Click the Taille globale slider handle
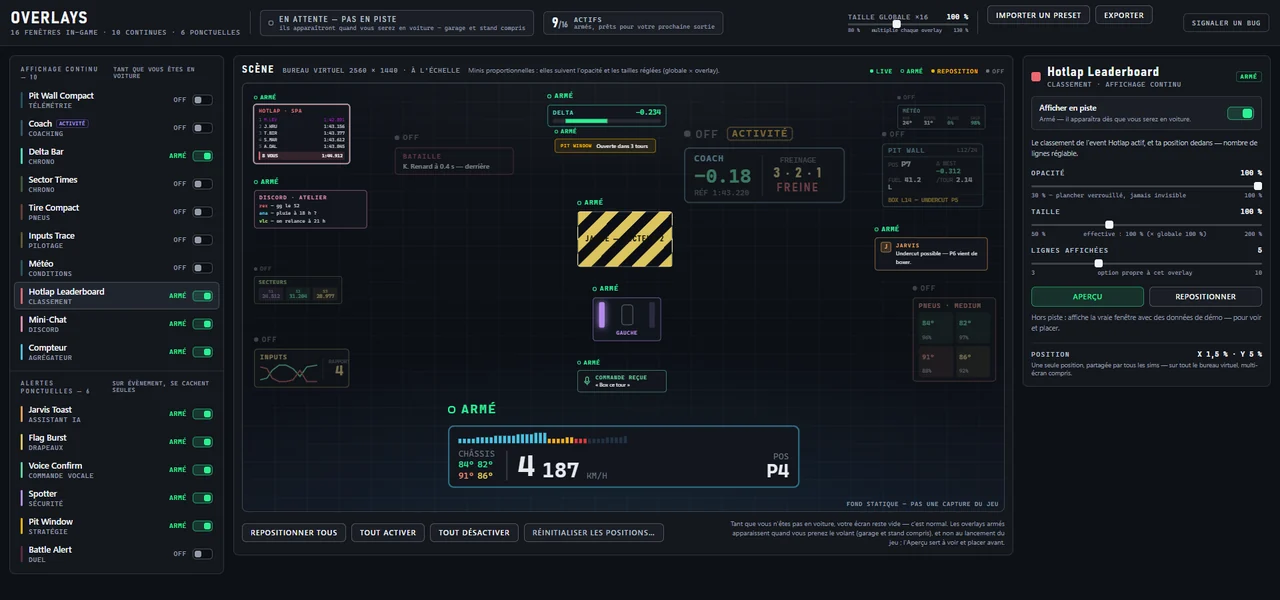This screenshot has width=1280, height=600. (896, 24)
